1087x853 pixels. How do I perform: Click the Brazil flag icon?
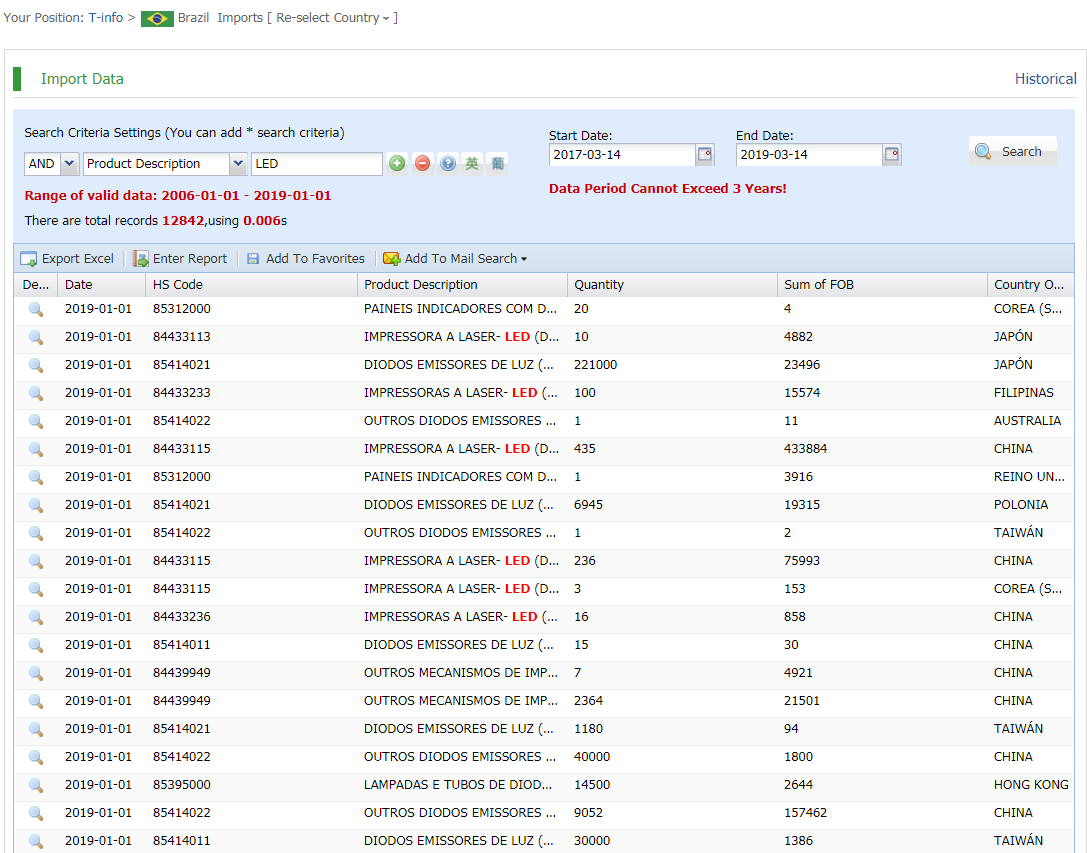[x=157, y=19]
